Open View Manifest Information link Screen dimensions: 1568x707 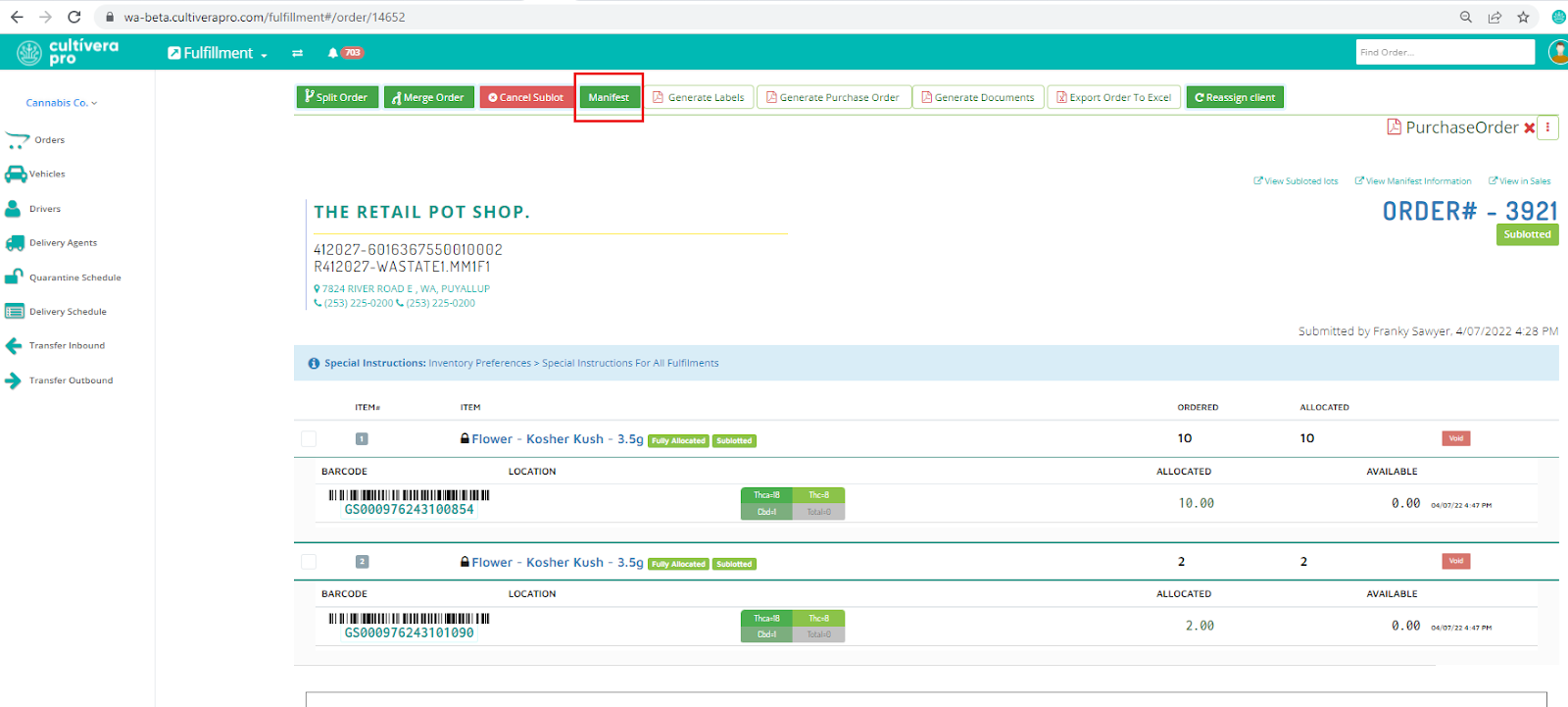coord(1413,181)
